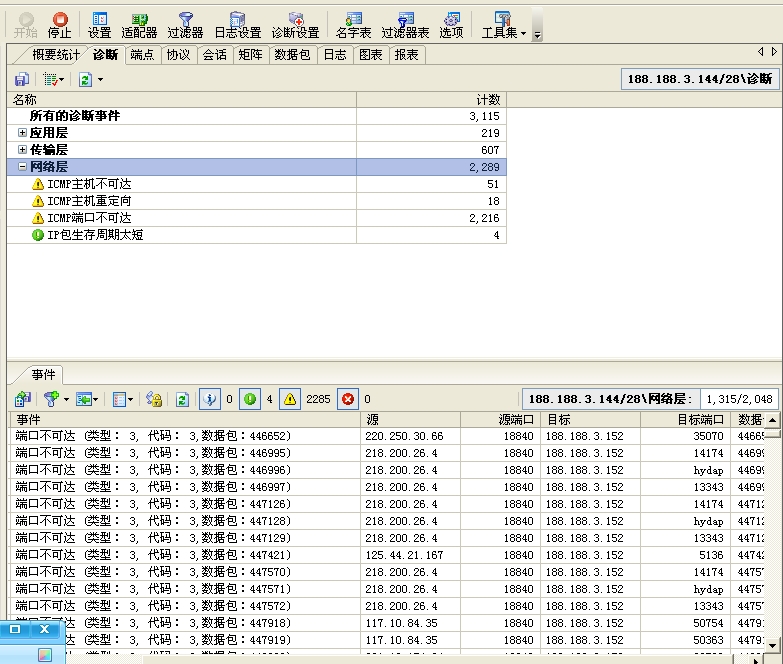Click the tab strip right scroll arrow
Viewport: 783px width, 664px height.
(x=773, y=52)
